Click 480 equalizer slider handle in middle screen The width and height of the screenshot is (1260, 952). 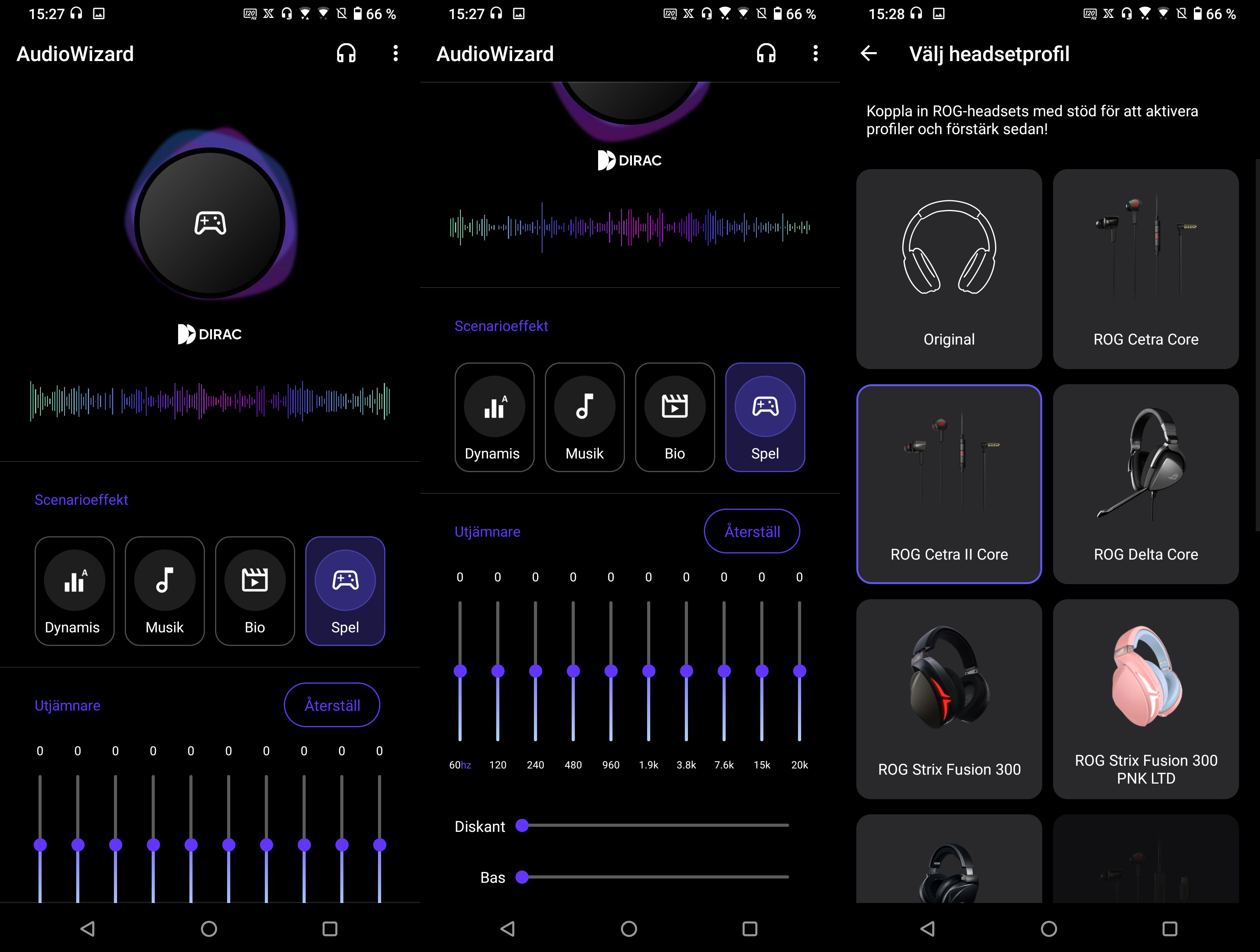pos(573,671)
